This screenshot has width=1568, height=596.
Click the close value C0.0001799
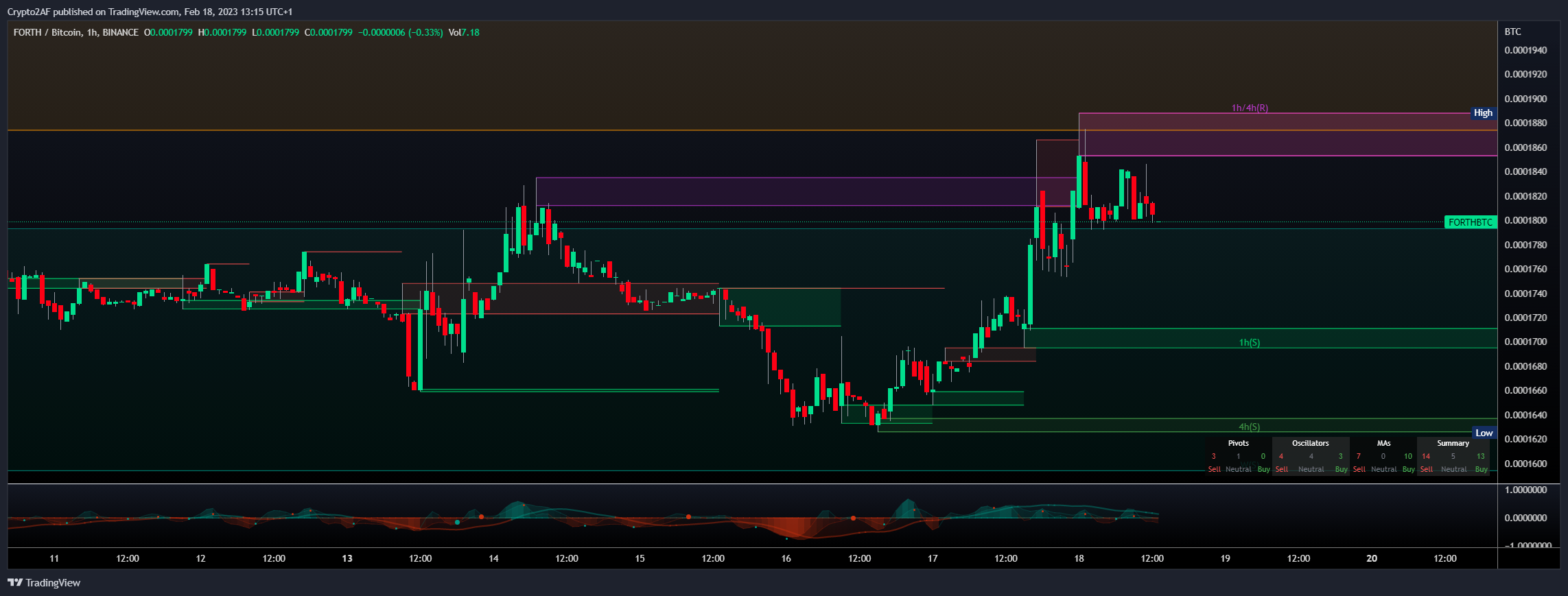point(328,32)
